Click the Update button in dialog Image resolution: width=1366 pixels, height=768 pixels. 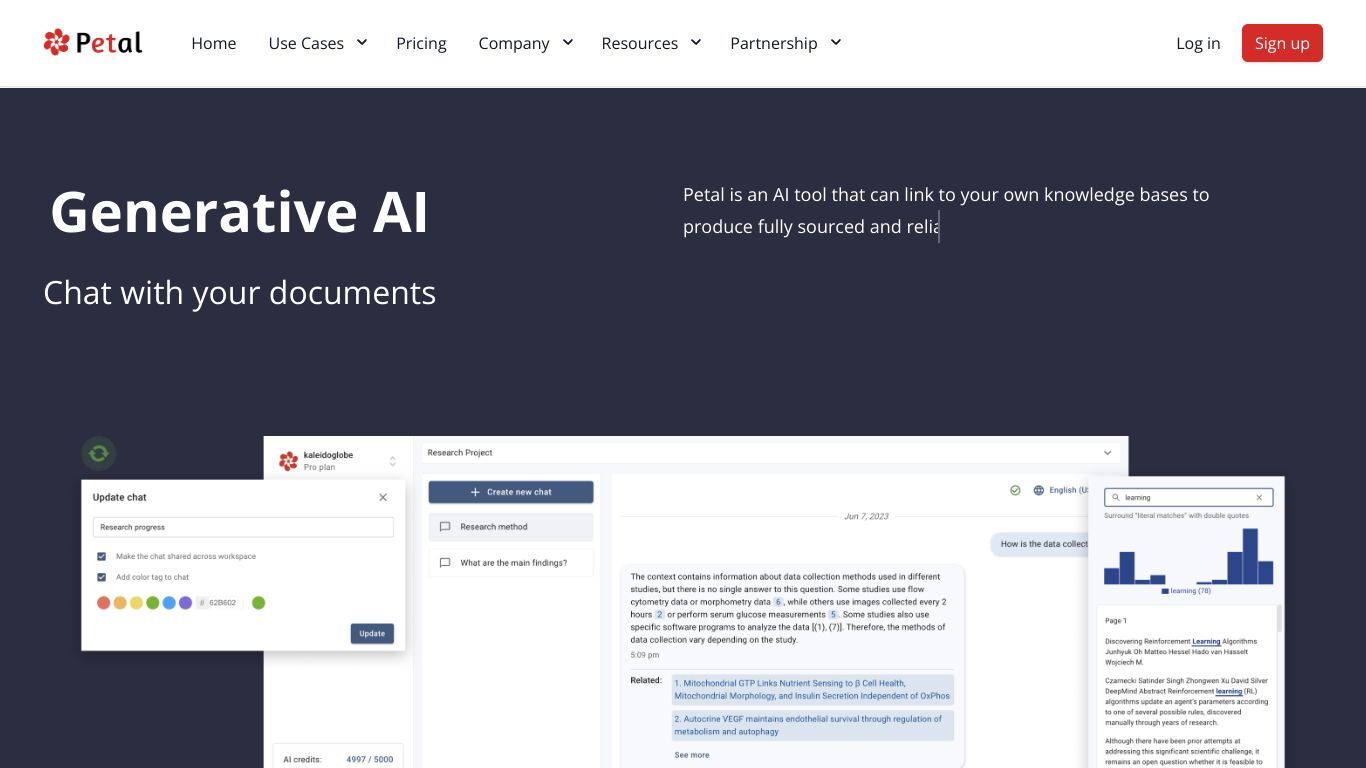click(372, 633)
